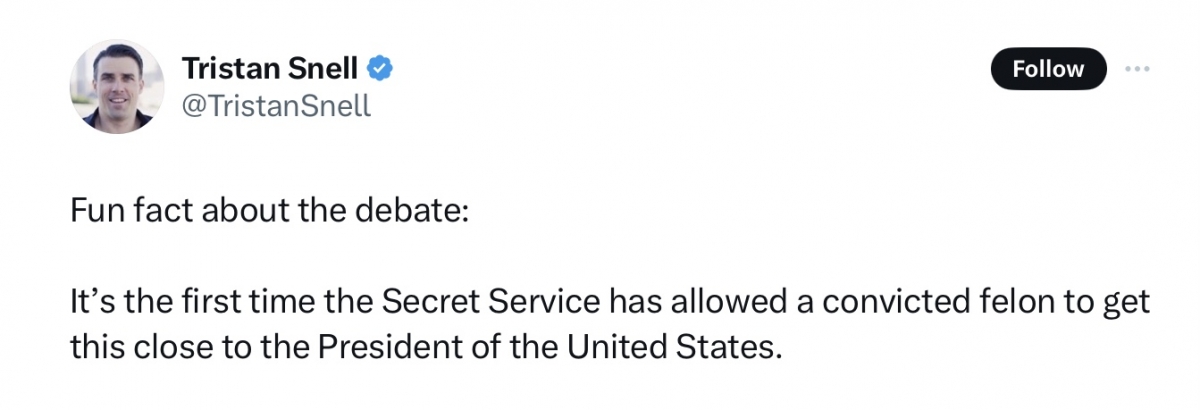The width and height of the screenshot is (1200, 410).
Task: Click the blue verified checkmark badge
Action: (x=381, y=69)
